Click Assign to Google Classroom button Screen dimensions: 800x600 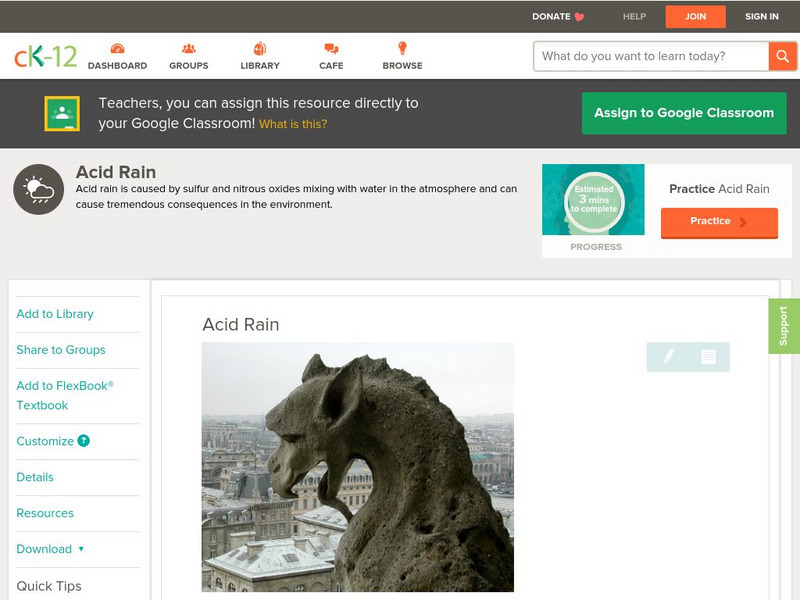click(684, 113)
